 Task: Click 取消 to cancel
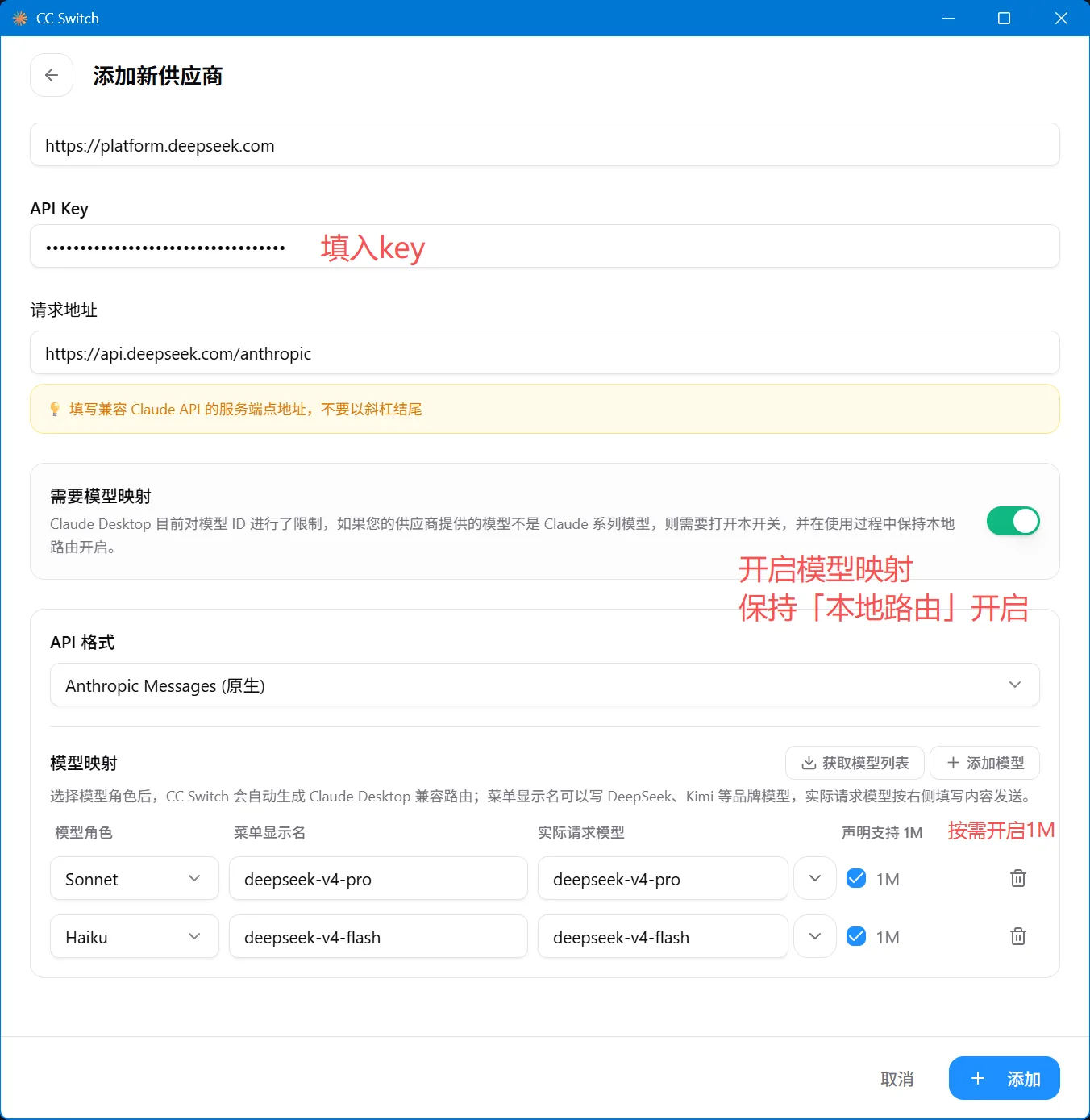[897, 1079]
